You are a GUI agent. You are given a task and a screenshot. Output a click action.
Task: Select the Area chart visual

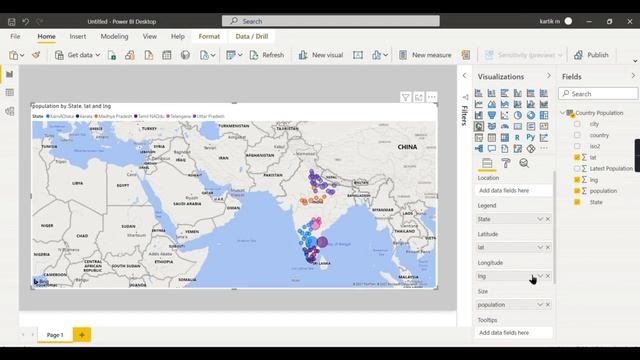pyautogui.click(x=492, y=104)
